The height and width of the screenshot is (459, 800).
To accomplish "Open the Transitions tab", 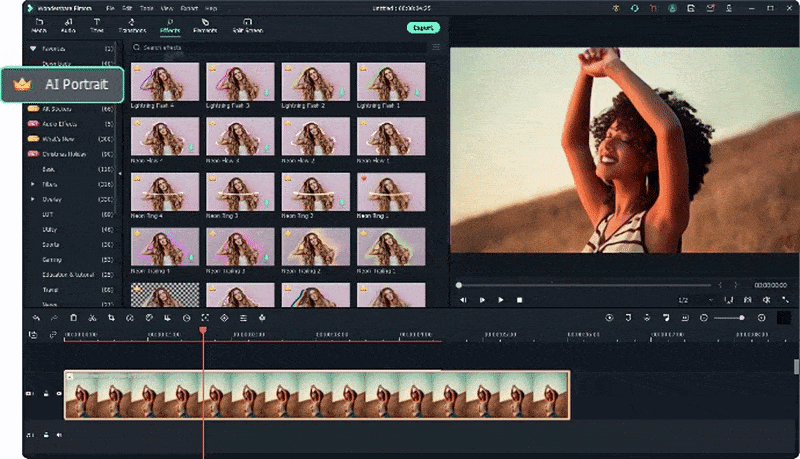I will [x=132, y=26].
